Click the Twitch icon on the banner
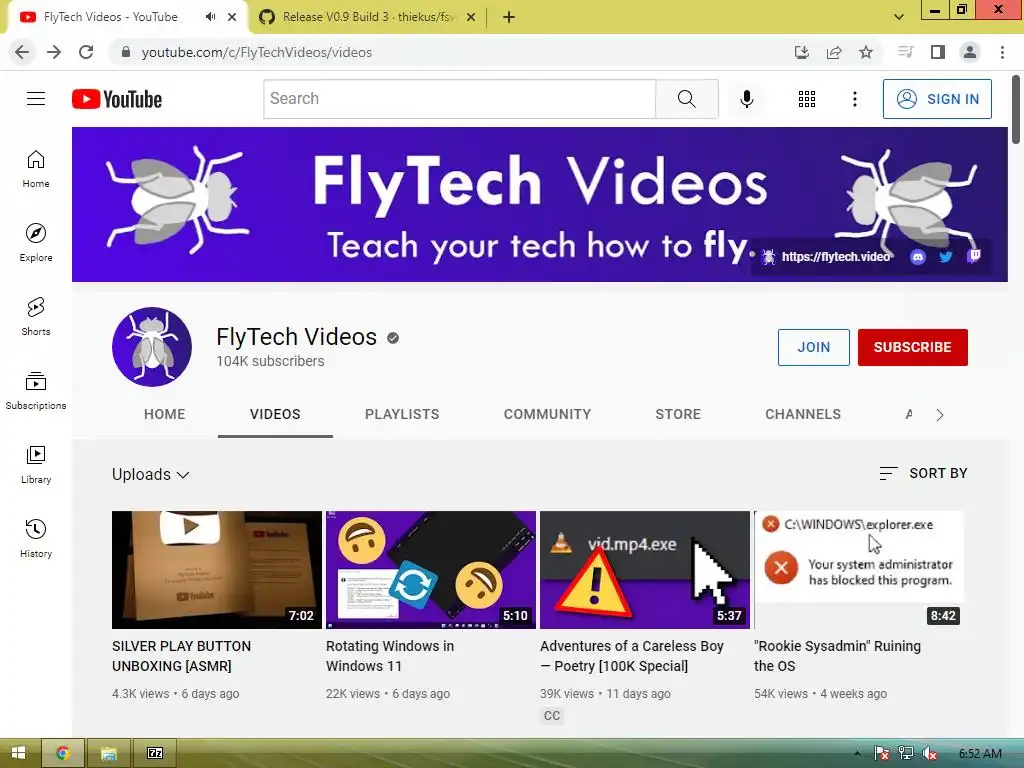The image size is (1024, 768). (x=974, y=256)
